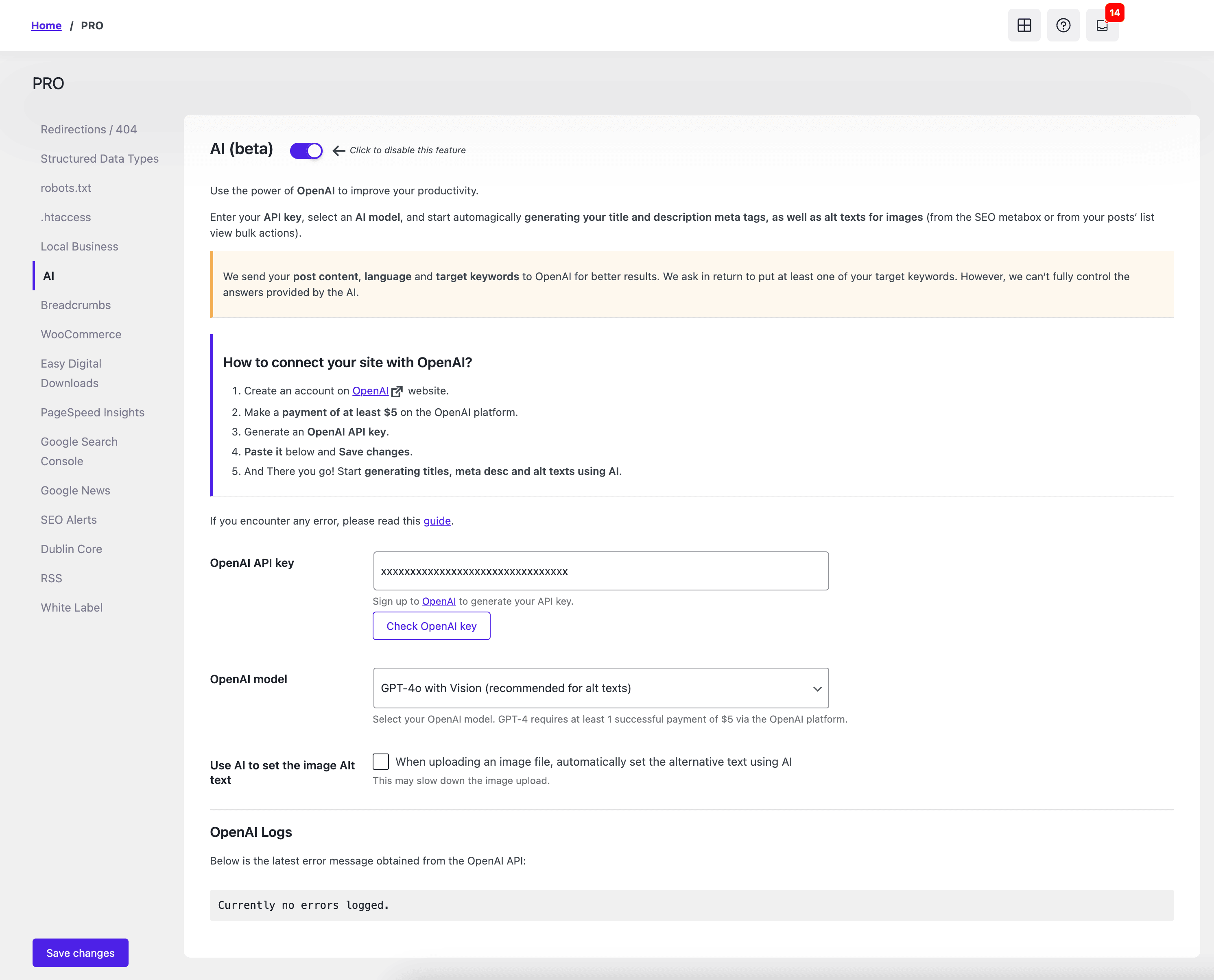1214x980 pixels.
Task: Open the error guide link
Action: pos(437,521)
